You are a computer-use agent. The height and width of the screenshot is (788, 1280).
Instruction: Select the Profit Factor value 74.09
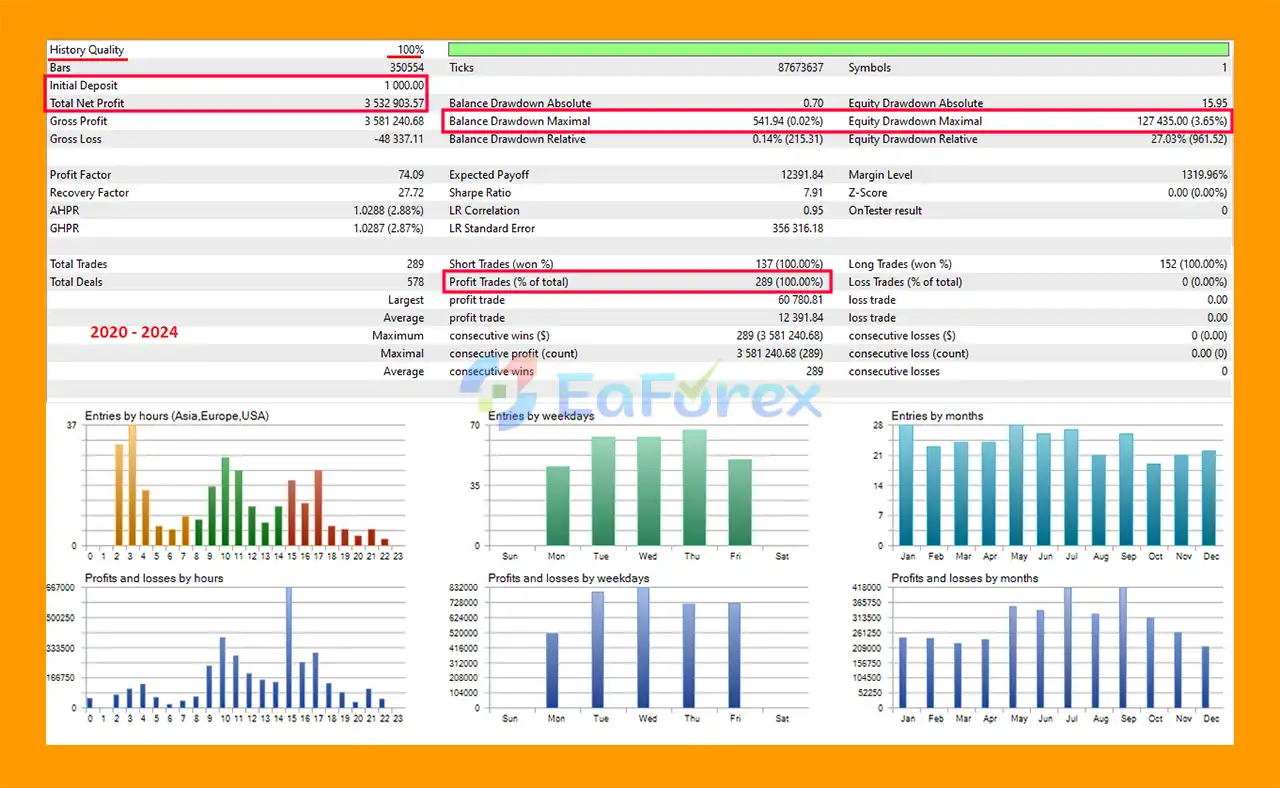coord(410,175)
